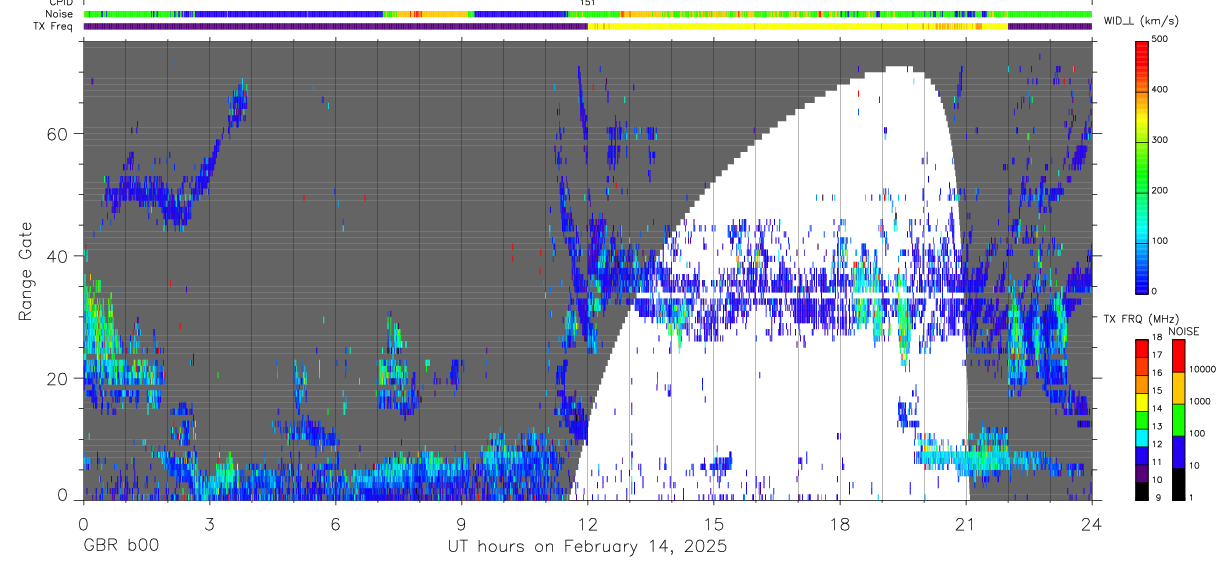Click the NOISE color legend bar
The height and width of the screenshot is (567, 1228).
(1178, 420)
